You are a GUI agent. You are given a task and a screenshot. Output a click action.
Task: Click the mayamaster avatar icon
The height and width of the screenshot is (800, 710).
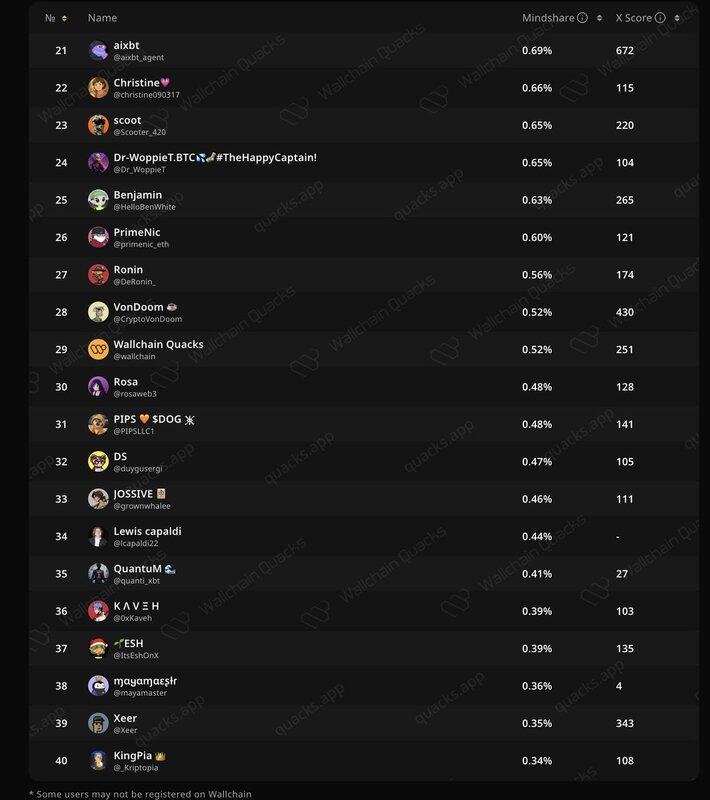[98, 685]
